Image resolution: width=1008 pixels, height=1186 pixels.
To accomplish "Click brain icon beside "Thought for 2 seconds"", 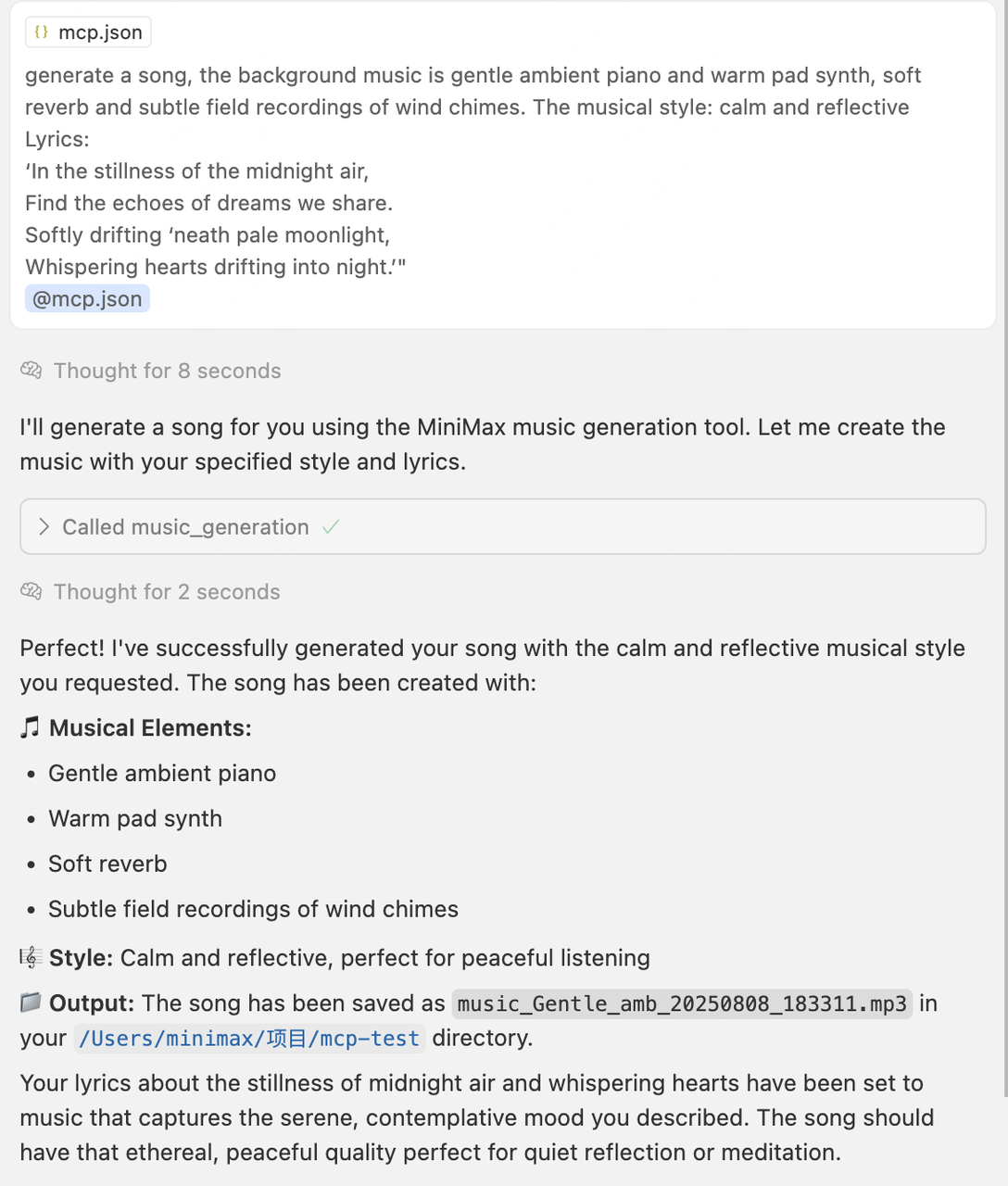I will [31, 592].
